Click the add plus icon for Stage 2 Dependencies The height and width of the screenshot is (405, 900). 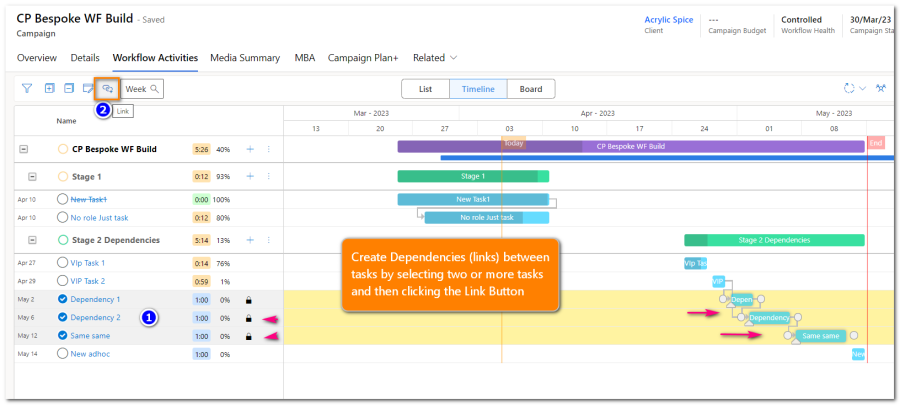tap(250, 240)
